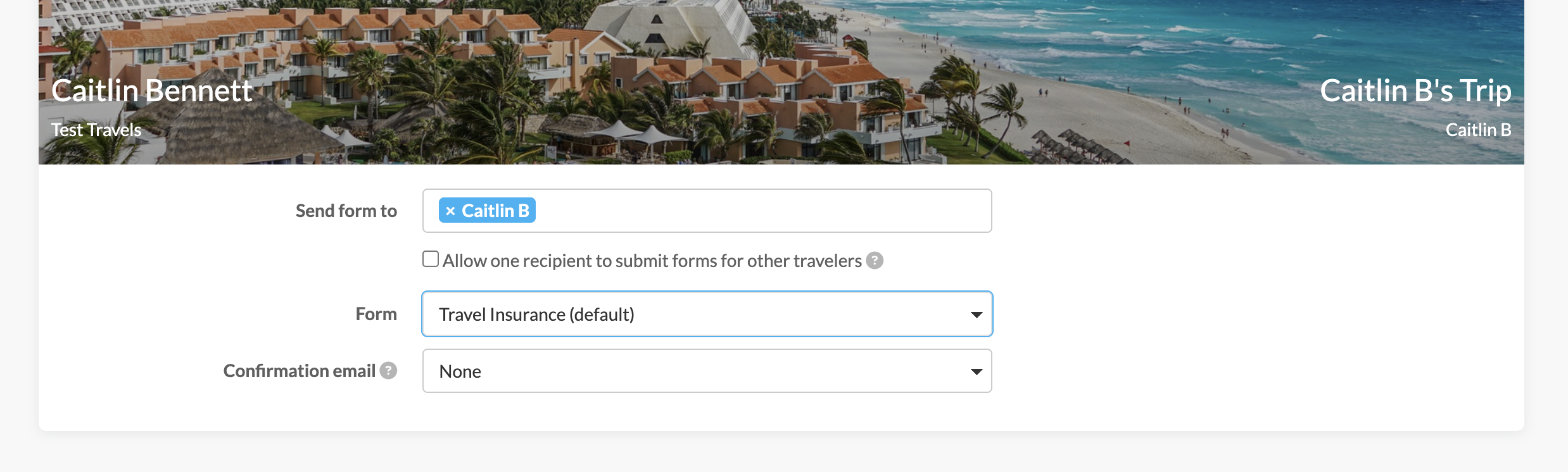The image size is (1568, 472).
Task: Click Caitlin B name under trip title
Action: point(1478,130)
